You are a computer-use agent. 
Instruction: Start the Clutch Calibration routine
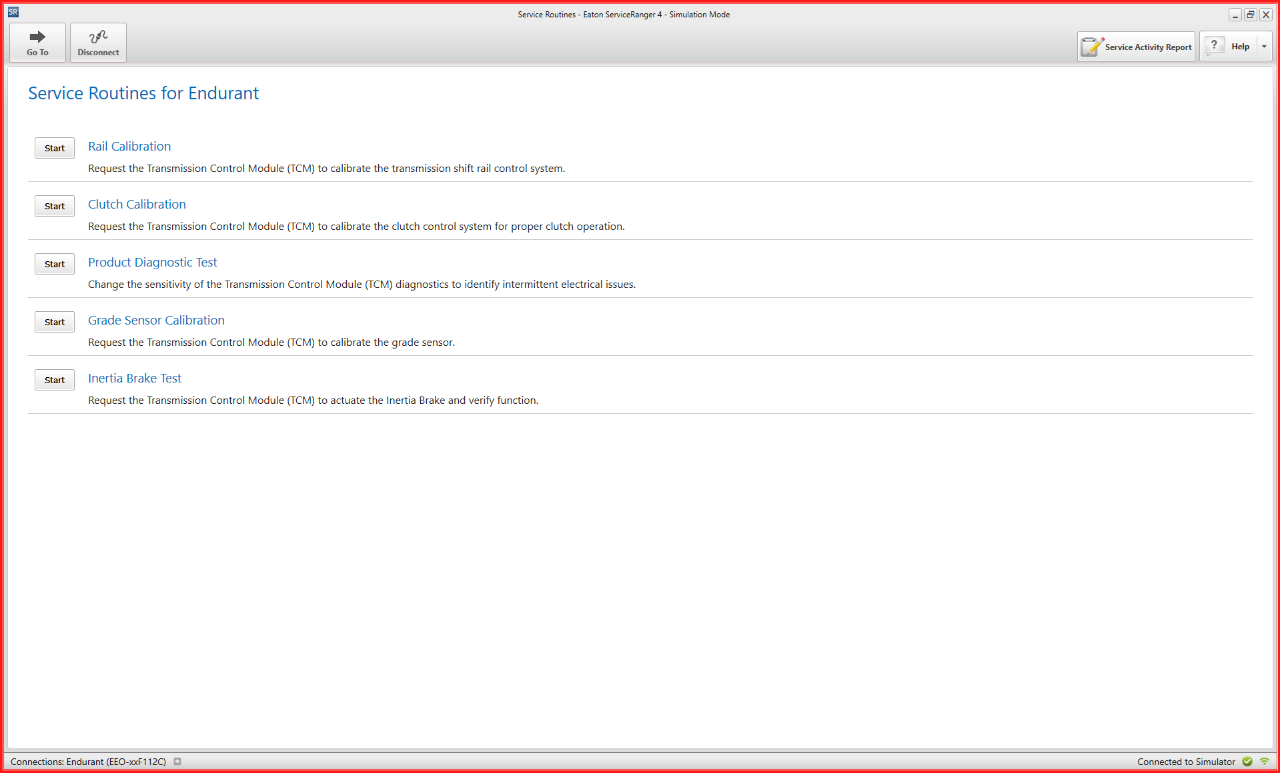54,206
